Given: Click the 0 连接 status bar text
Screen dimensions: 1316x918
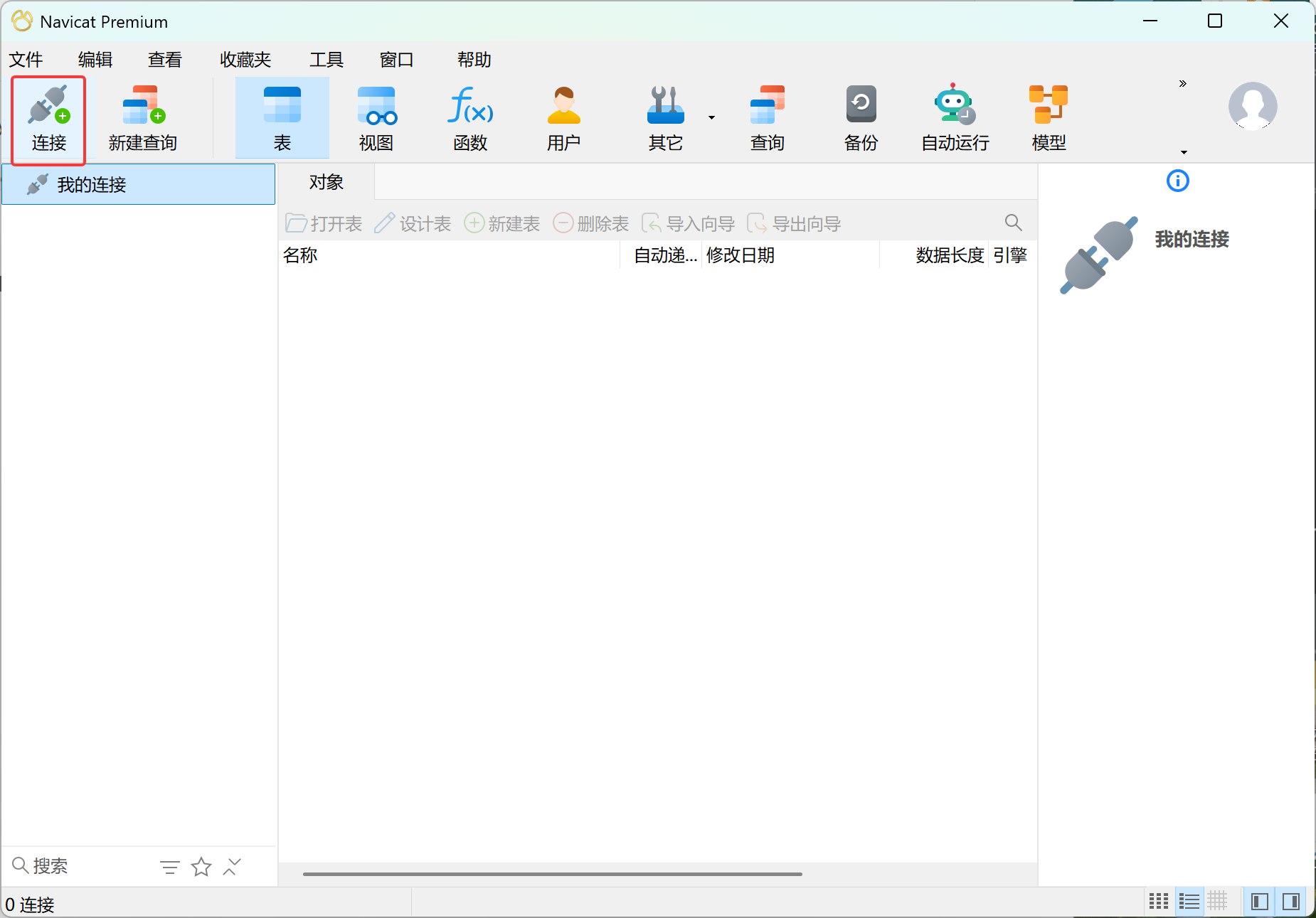Looking at the screenshot, I should point(30,904).
